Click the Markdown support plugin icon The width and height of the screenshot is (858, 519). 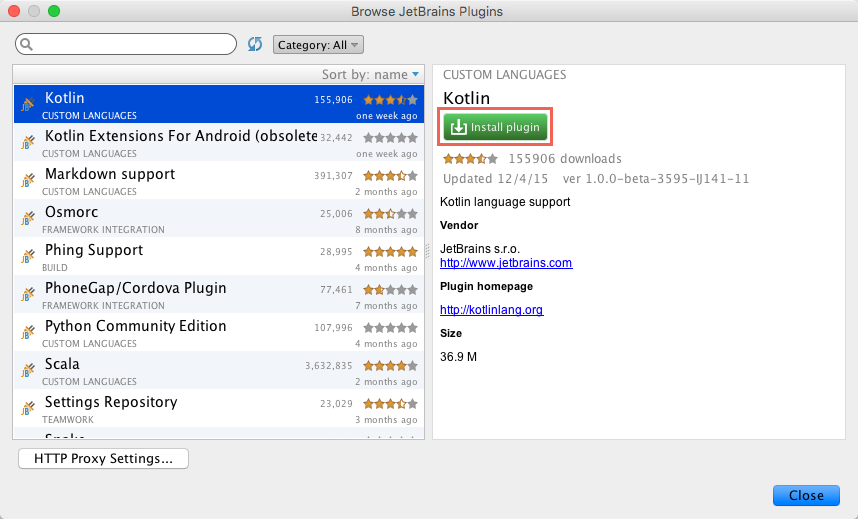(28, 180)
